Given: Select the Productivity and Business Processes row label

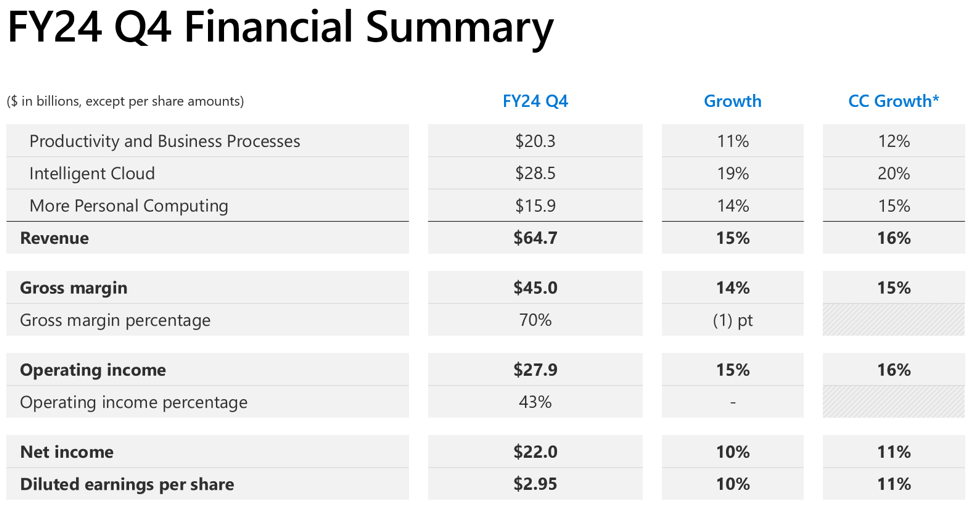Looking at the screenshot, I should pyautogui.click(x=164, y=141).
